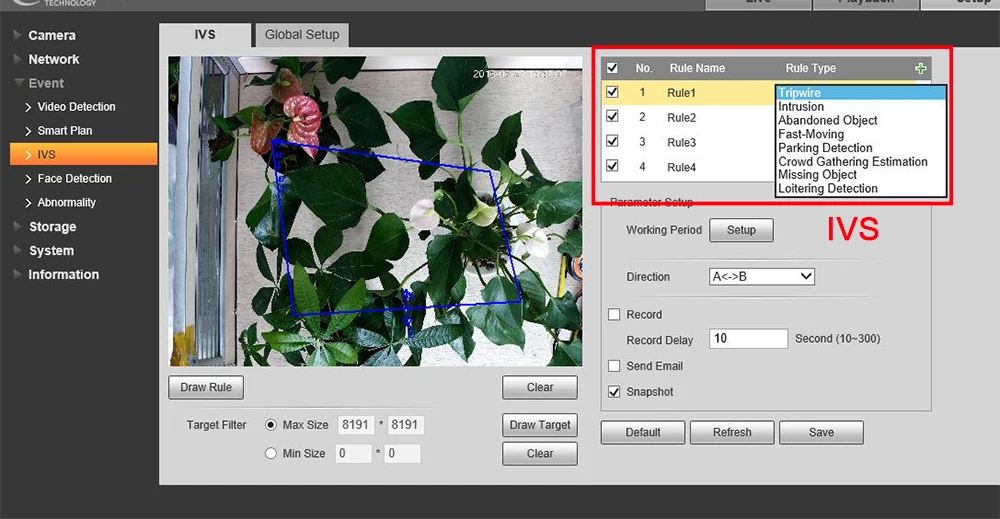Choose Crowd Gathering Estimation rule type
The image size is (1000, 519).
click(861, 162)
